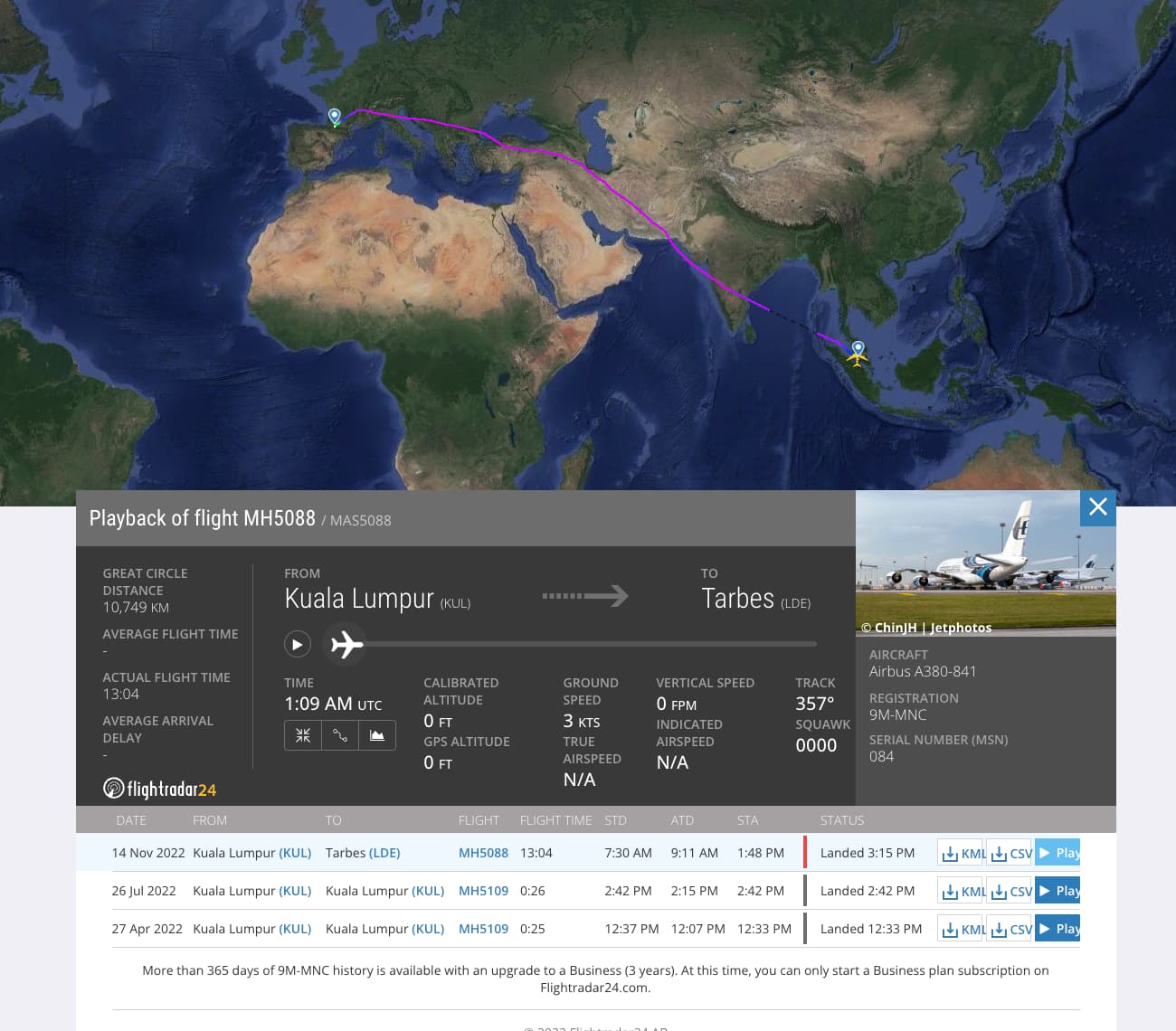This screenshot has width=1176, height=1031.
Task: Click the '27 Apr 2022' date cell
Action: pyautogui.click(x=147, y=929)
